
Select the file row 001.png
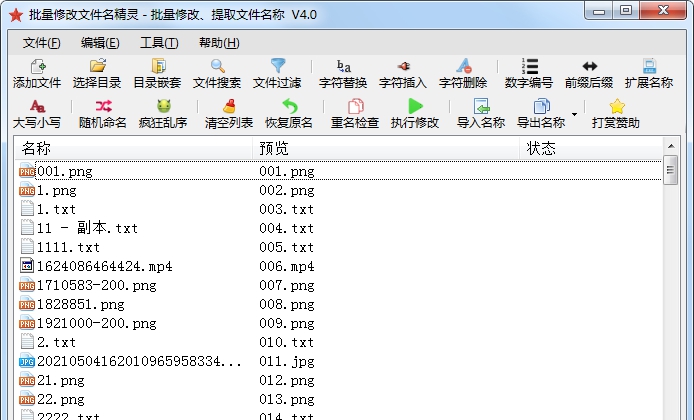coord(340,171)
